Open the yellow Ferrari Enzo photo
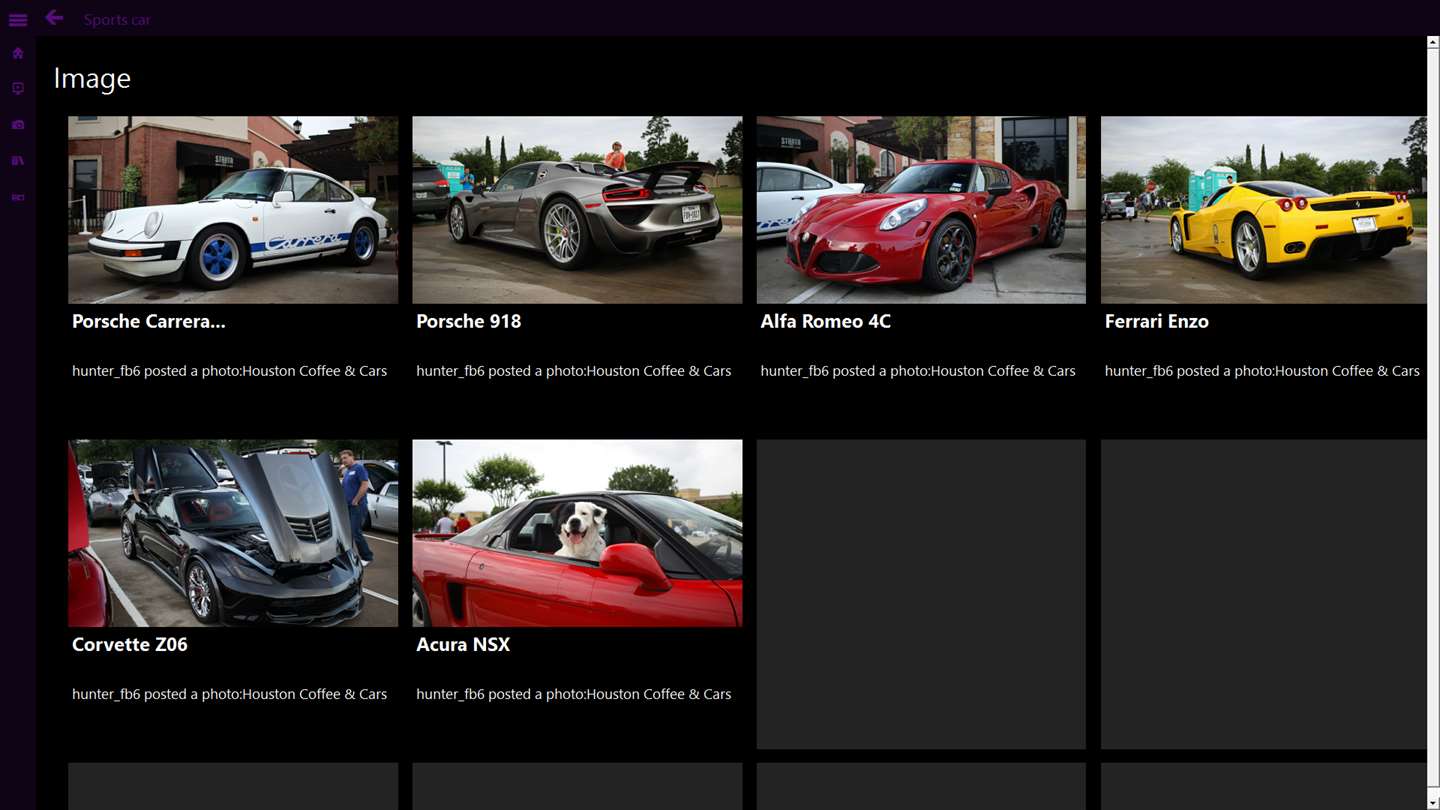 (x=1264, y=210)
